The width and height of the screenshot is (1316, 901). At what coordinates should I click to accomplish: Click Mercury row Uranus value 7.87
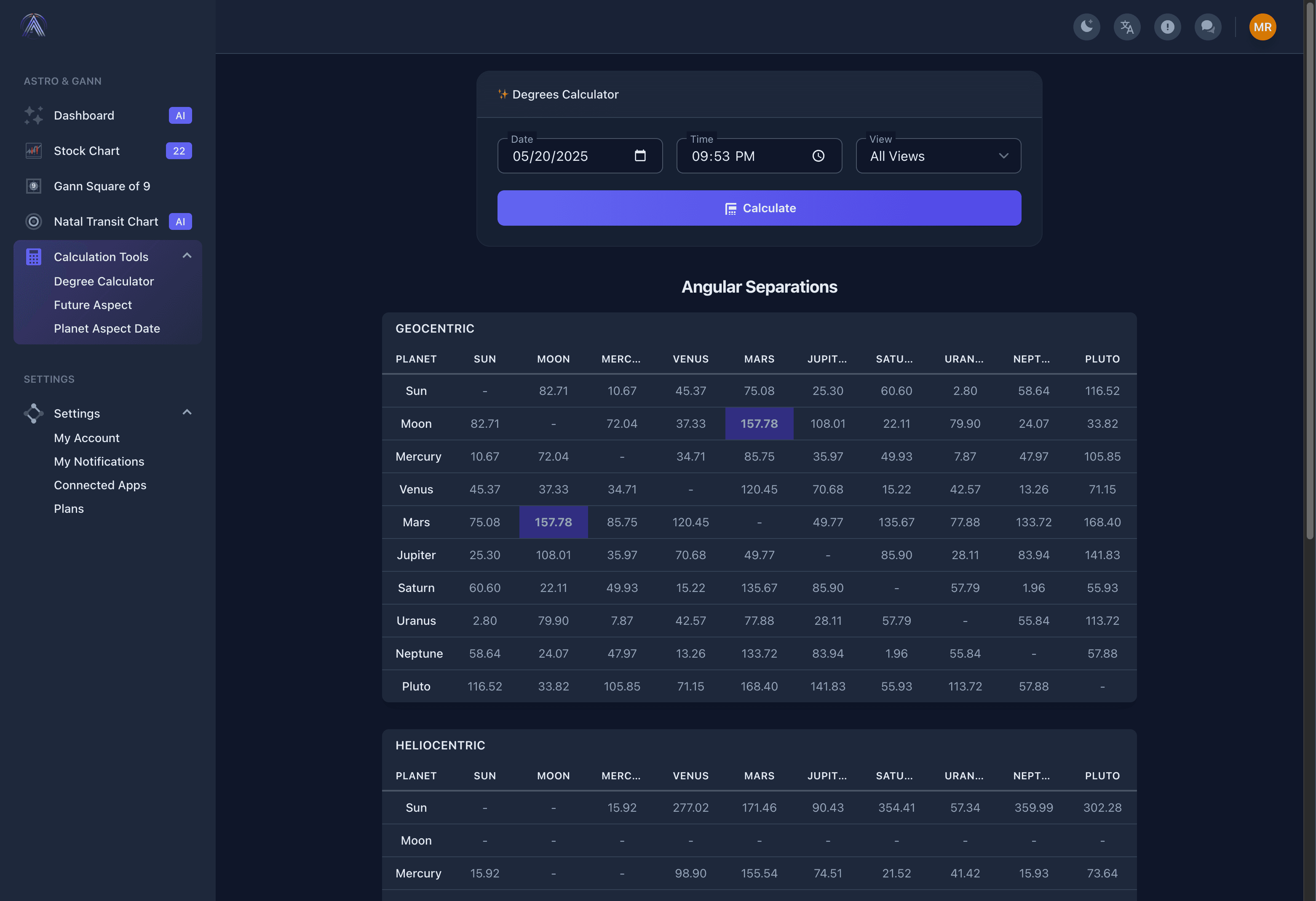[965, 456]
